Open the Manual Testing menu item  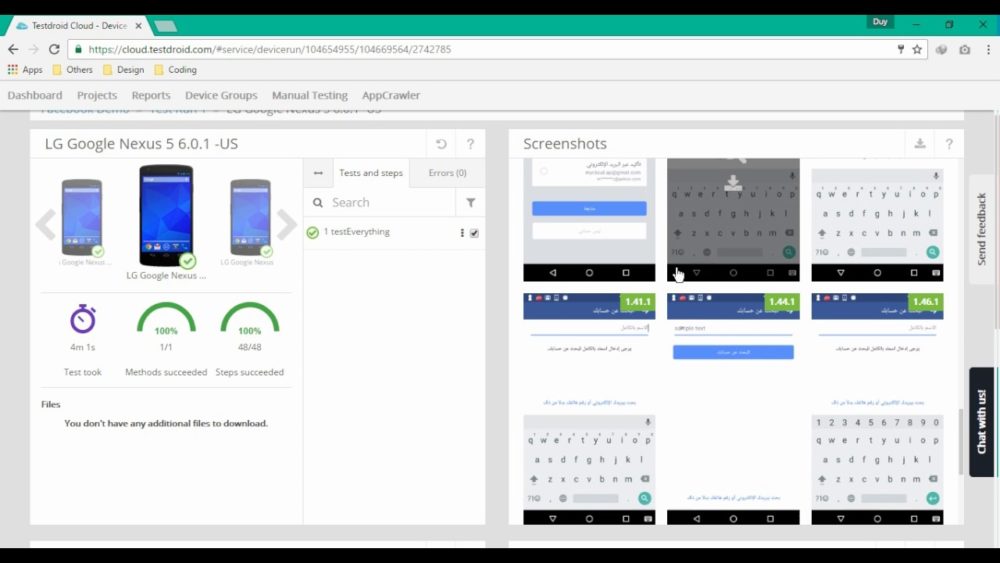(x=309, y=96)
